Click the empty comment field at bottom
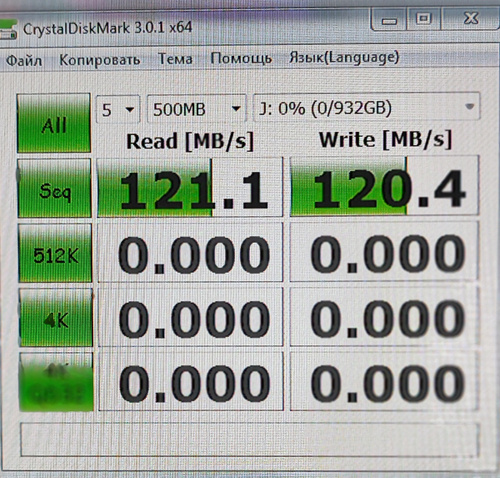This screenshot has height=478, width=500. coord(250,439)
